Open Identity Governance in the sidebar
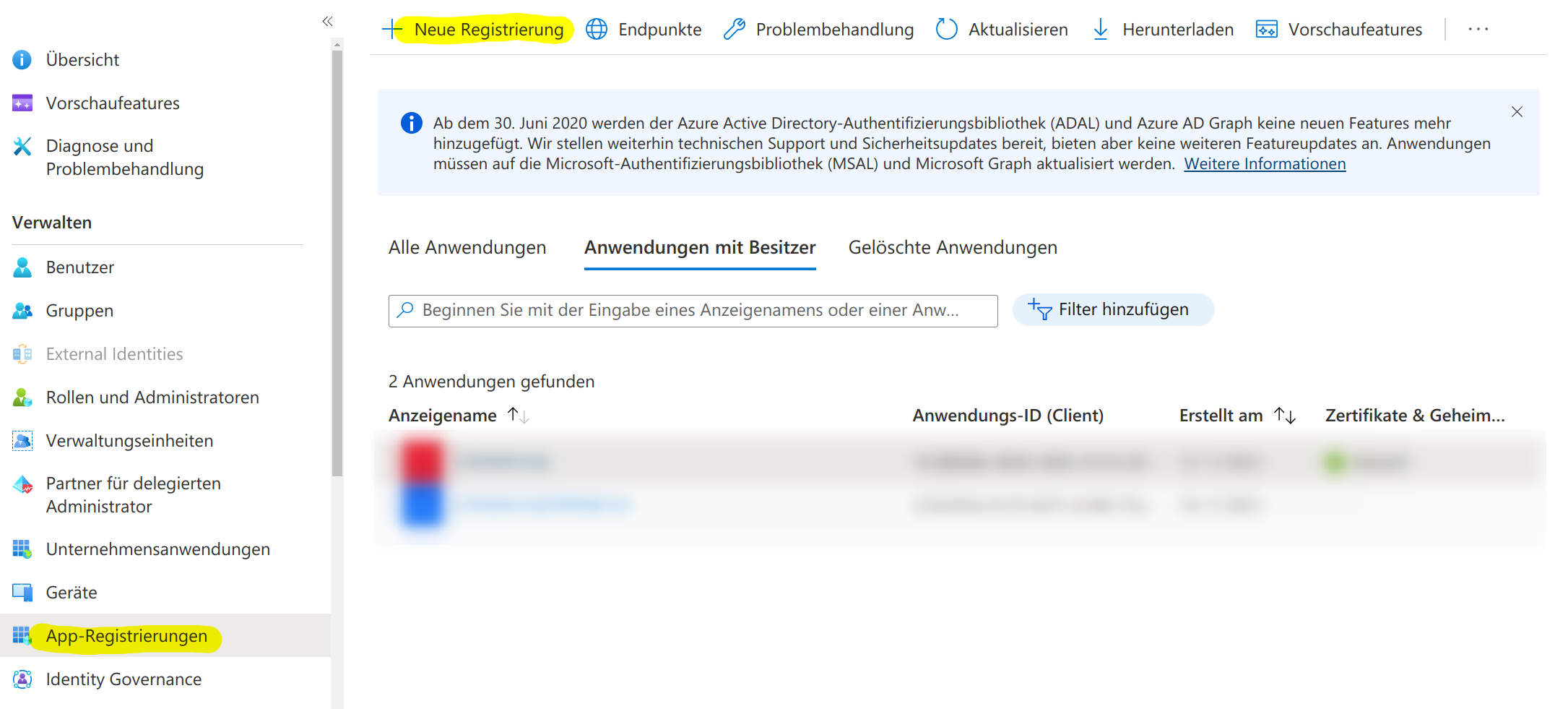 coord(124,679)
